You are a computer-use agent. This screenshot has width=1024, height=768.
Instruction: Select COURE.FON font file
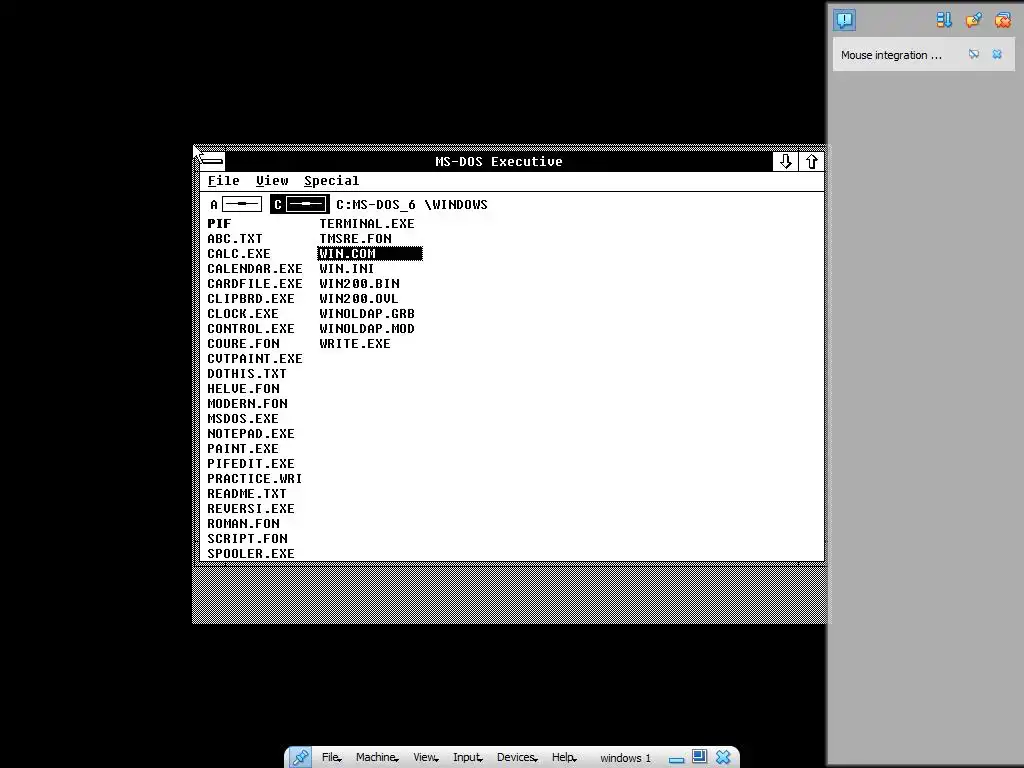[244, 344]
